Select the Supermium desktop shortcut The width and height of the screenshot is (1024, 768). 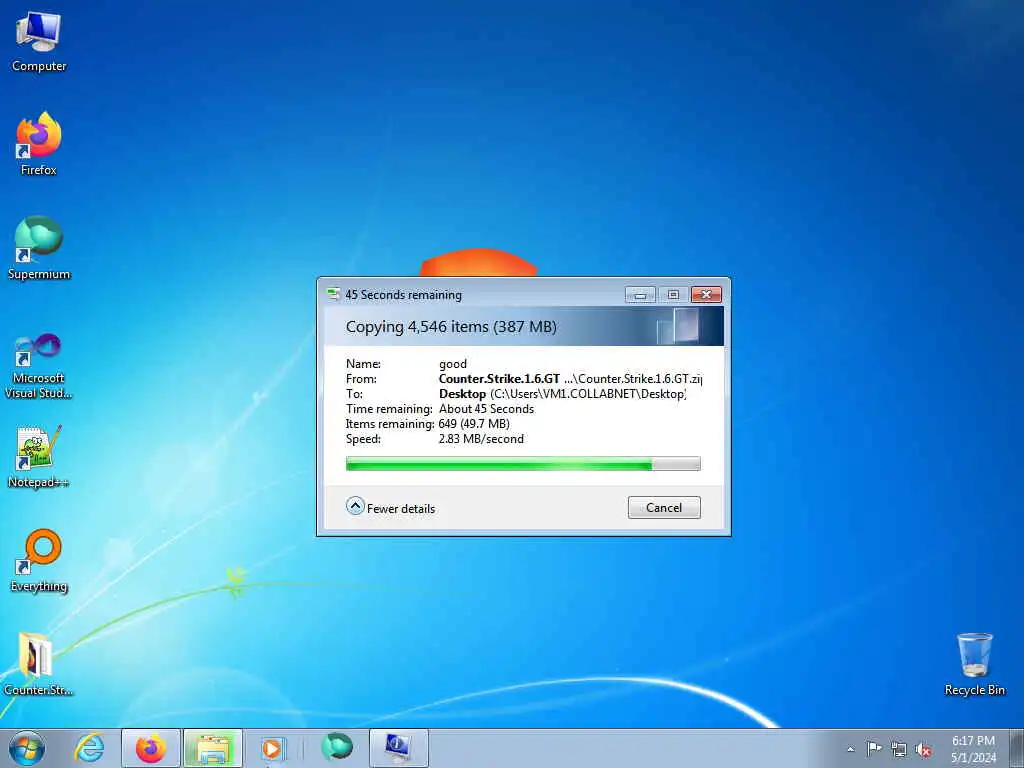pyautogui.click(x=39, y=248)
